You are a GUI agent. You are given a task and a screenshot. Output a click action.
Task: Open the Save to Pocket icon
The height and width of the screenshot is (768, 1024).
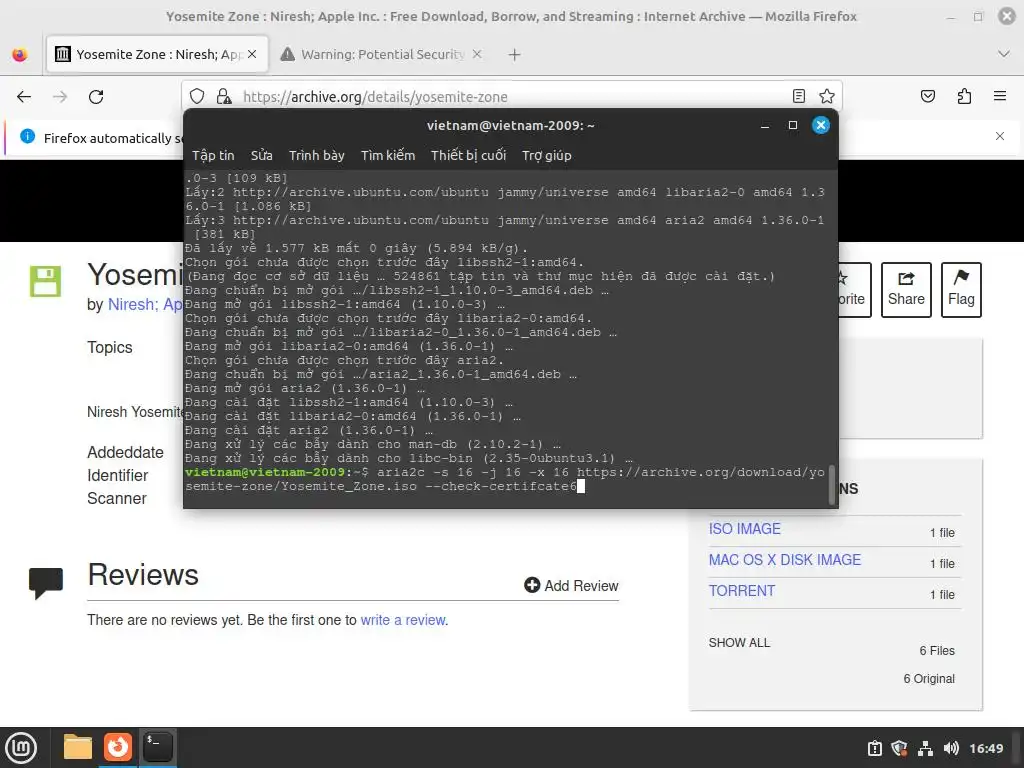pos(927,97)
